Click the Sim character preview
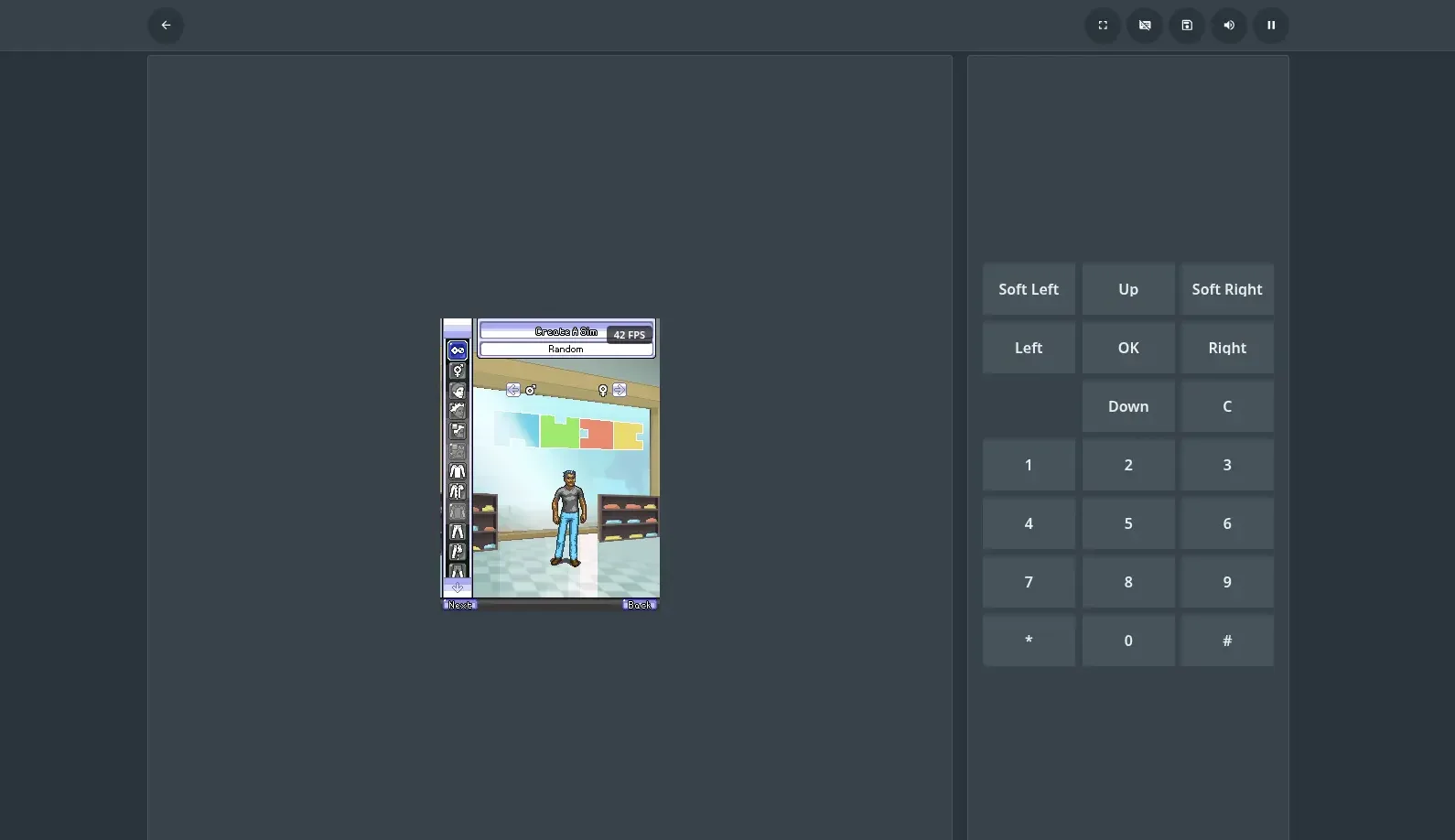The image size is (1455, 840). point(568,518)
